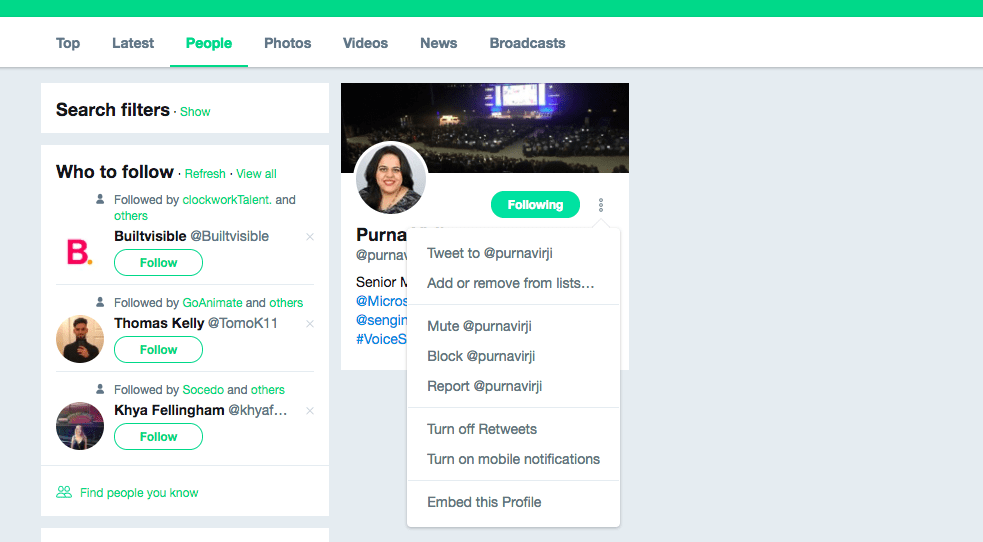Refresh the Who to follow list
983x542 pixels.
coord(205,174)
